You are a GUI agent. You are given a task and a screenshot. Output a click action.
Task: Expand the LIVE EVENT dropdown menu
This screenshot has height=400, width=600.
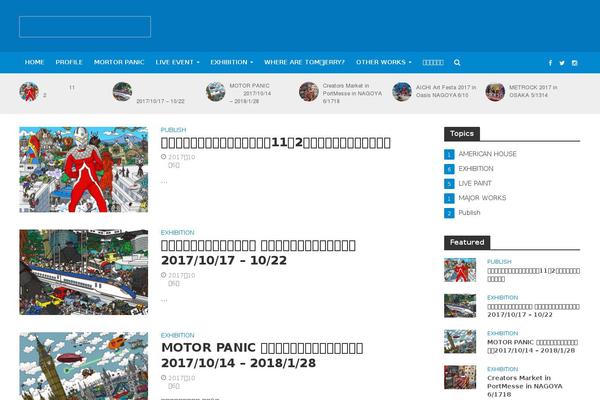(177, 62)
